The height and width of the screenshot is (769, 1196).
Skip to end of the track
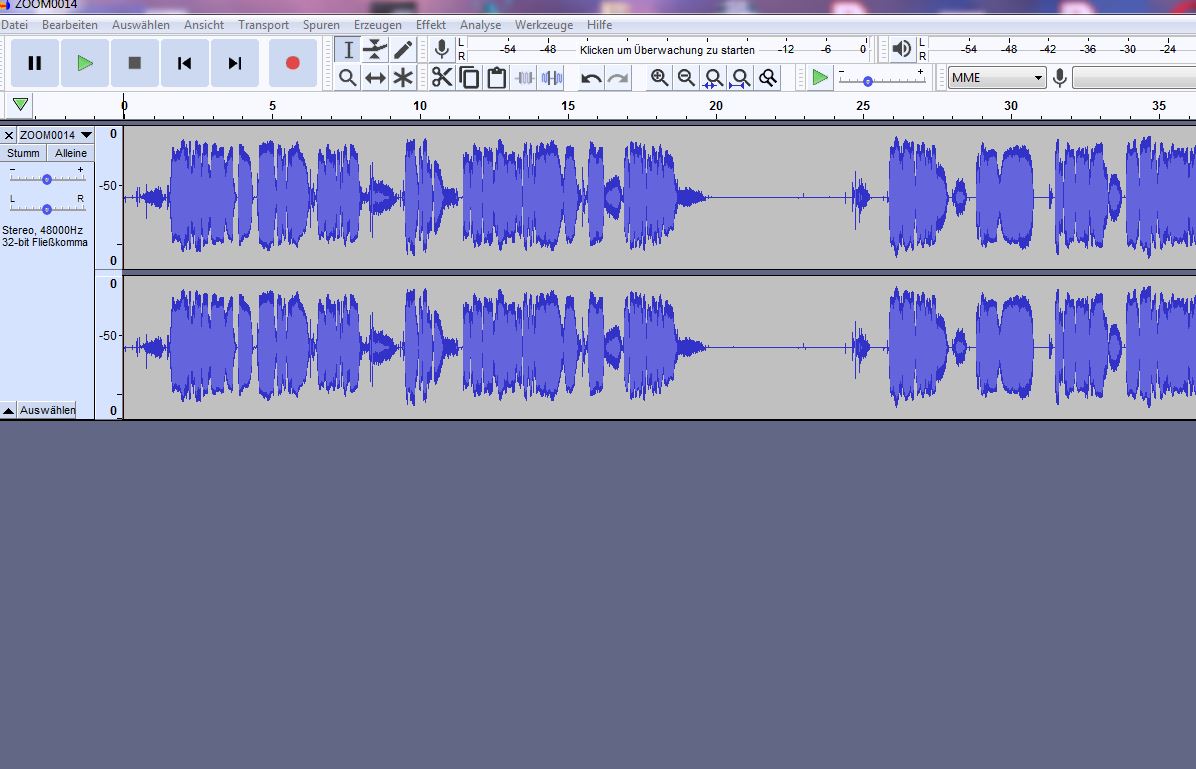235,63
